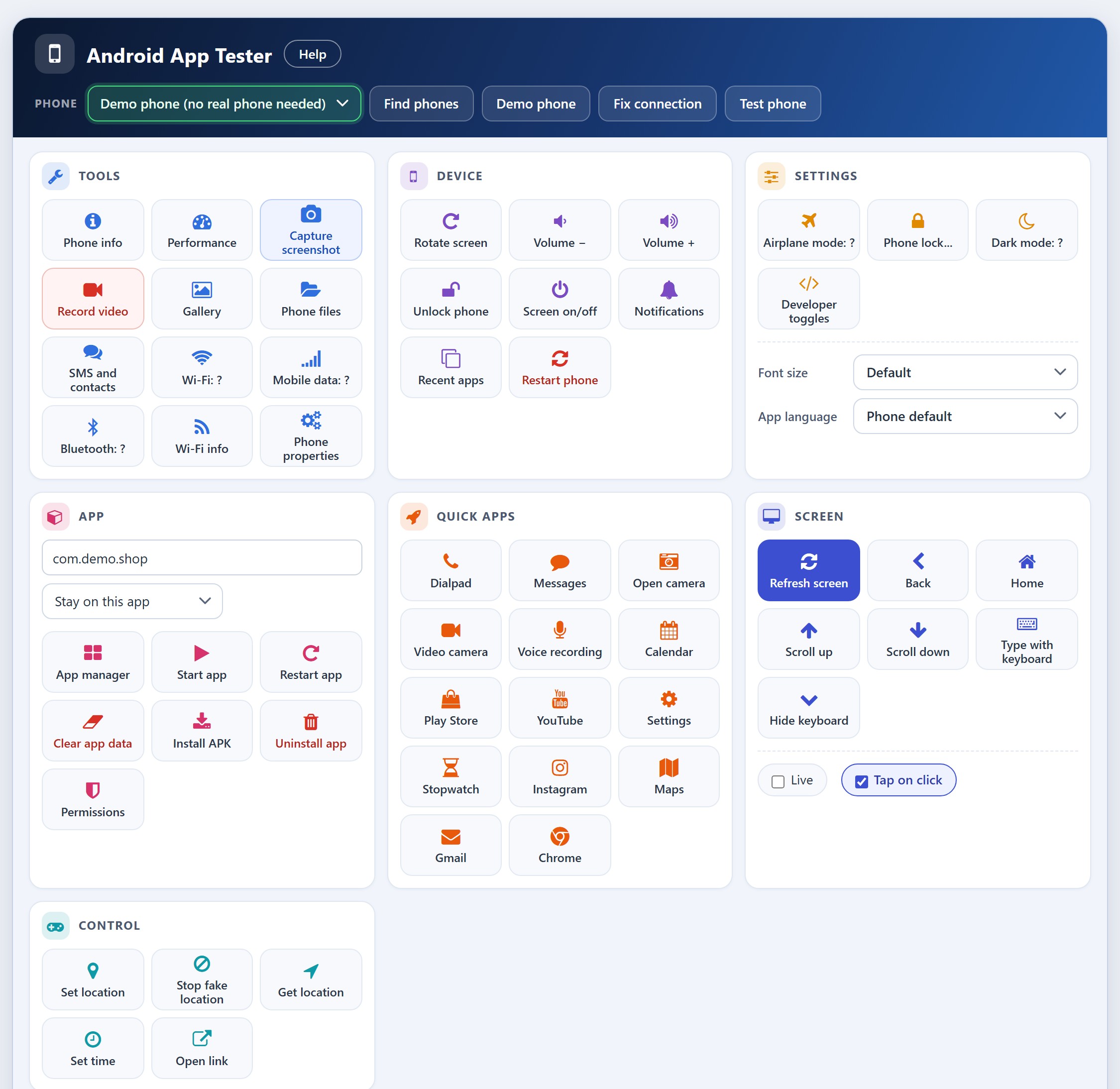
Task: Launch YouTube quick app
Action: (x=560, y=708)
